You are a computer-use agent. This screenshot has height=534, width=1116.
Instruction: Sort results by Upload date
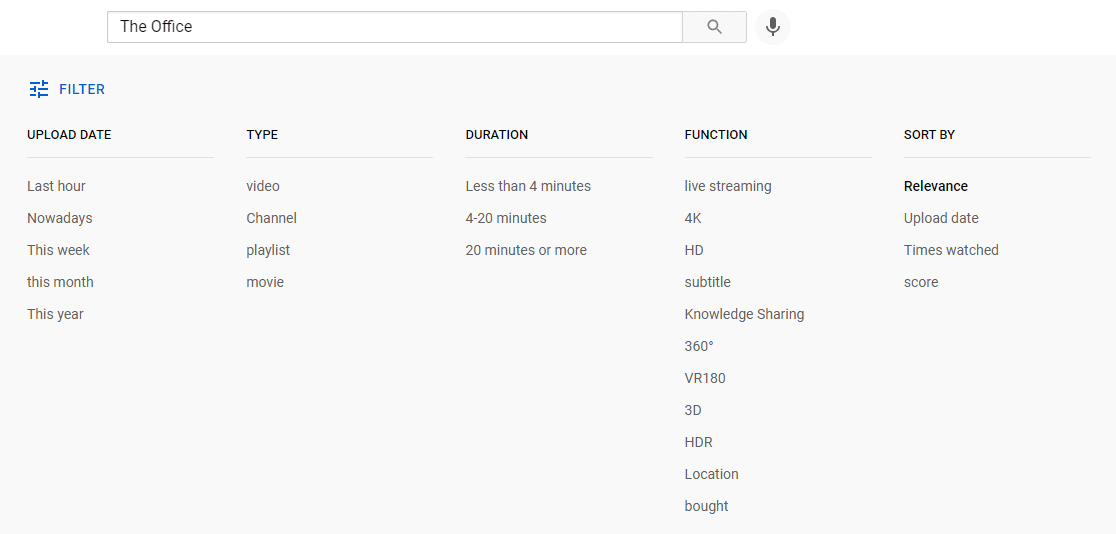point(941,218)
